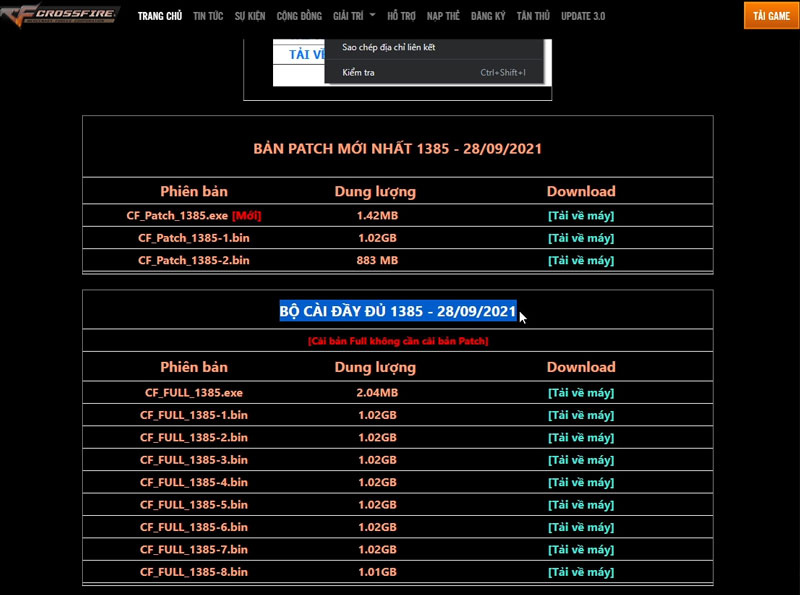The height and width of the screenshot is (595, 800).
Task: Open the Đăng Ký page
Action: 488,16
